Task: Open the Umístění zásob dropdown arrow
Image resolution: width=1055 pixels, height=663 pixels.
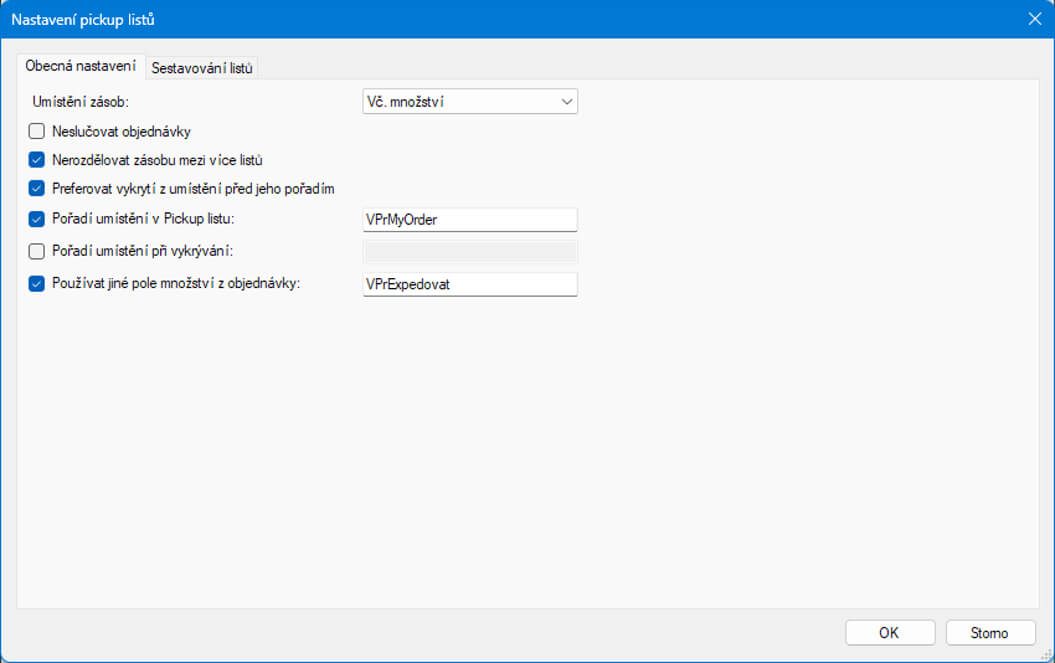Action: pos(566,101)
